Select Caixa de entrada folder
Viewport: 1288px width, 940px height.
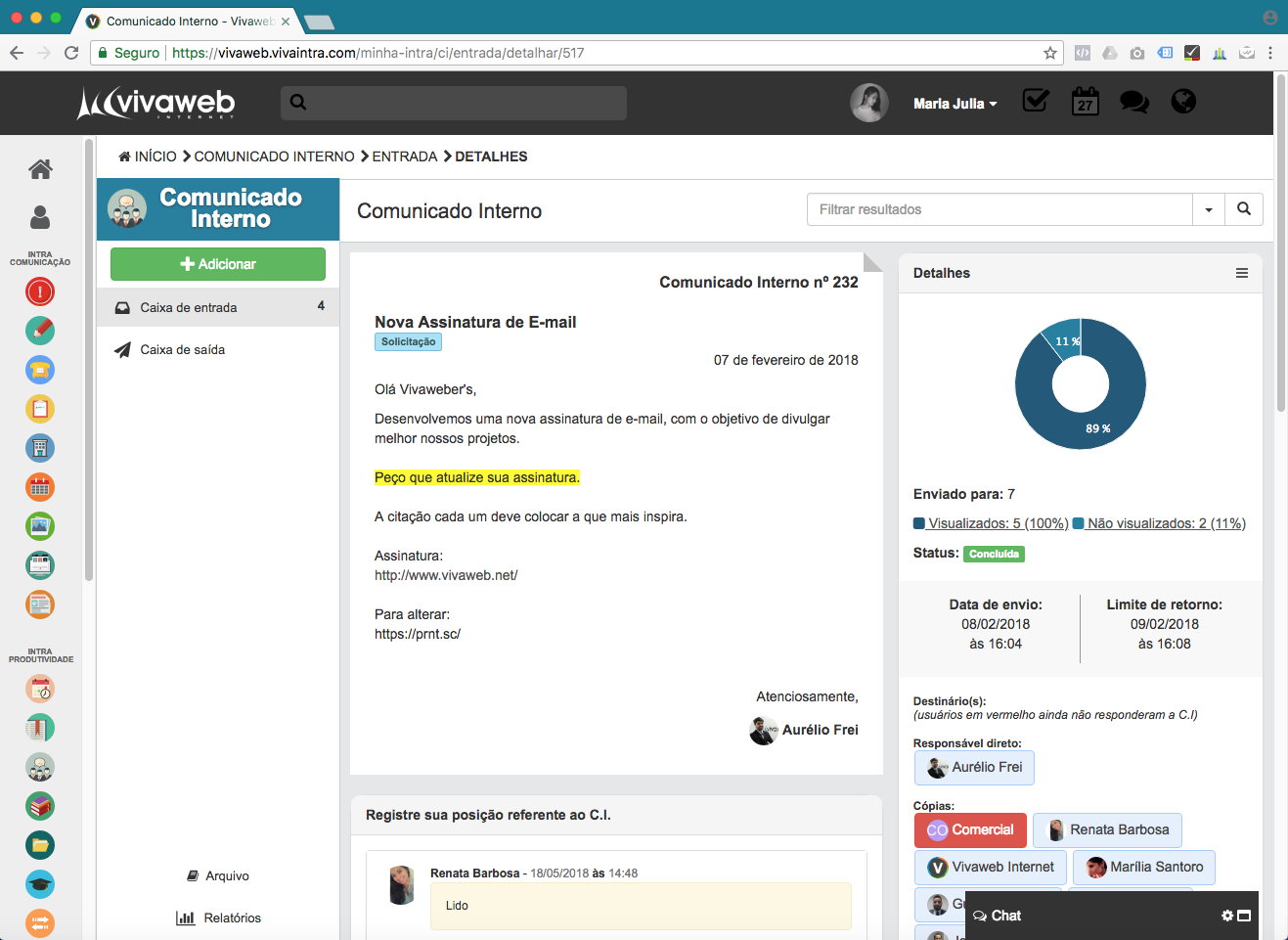tap(189, 307)
